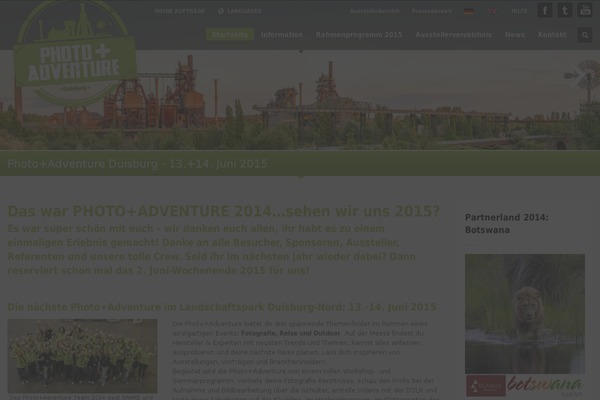Open the News menu item
Viewport: 600px width, 400px height.
click(x=515, y=35)
